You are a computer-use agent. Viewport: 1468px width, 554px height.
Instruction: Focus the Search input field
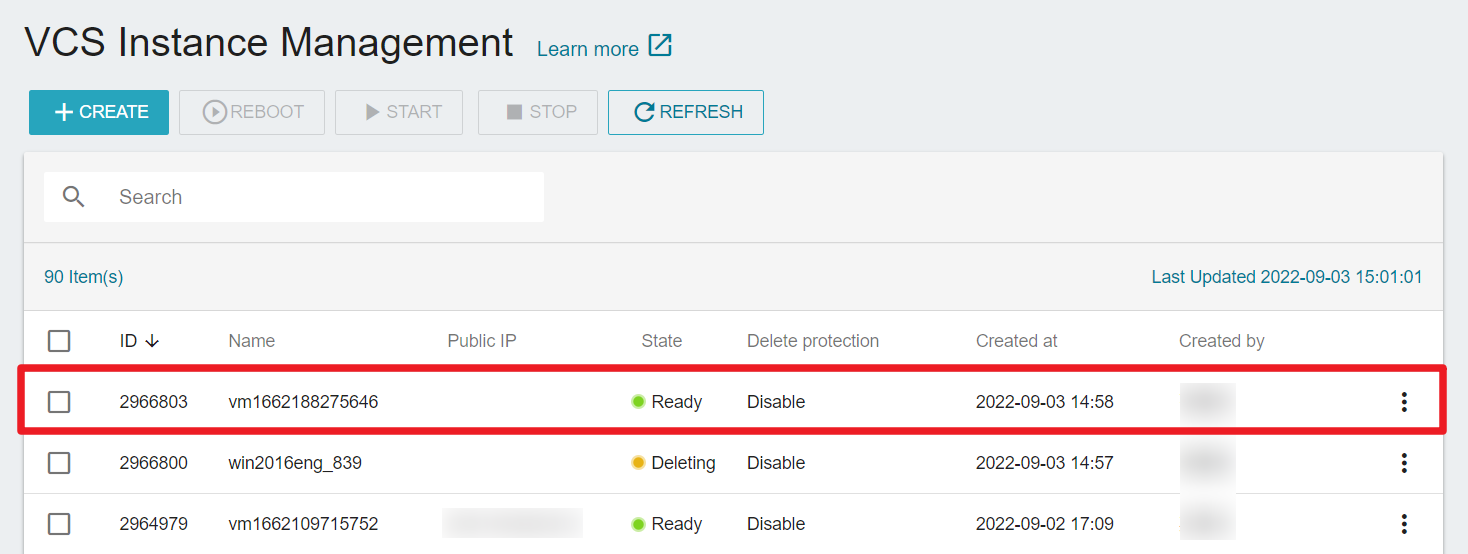coord(294,197)
